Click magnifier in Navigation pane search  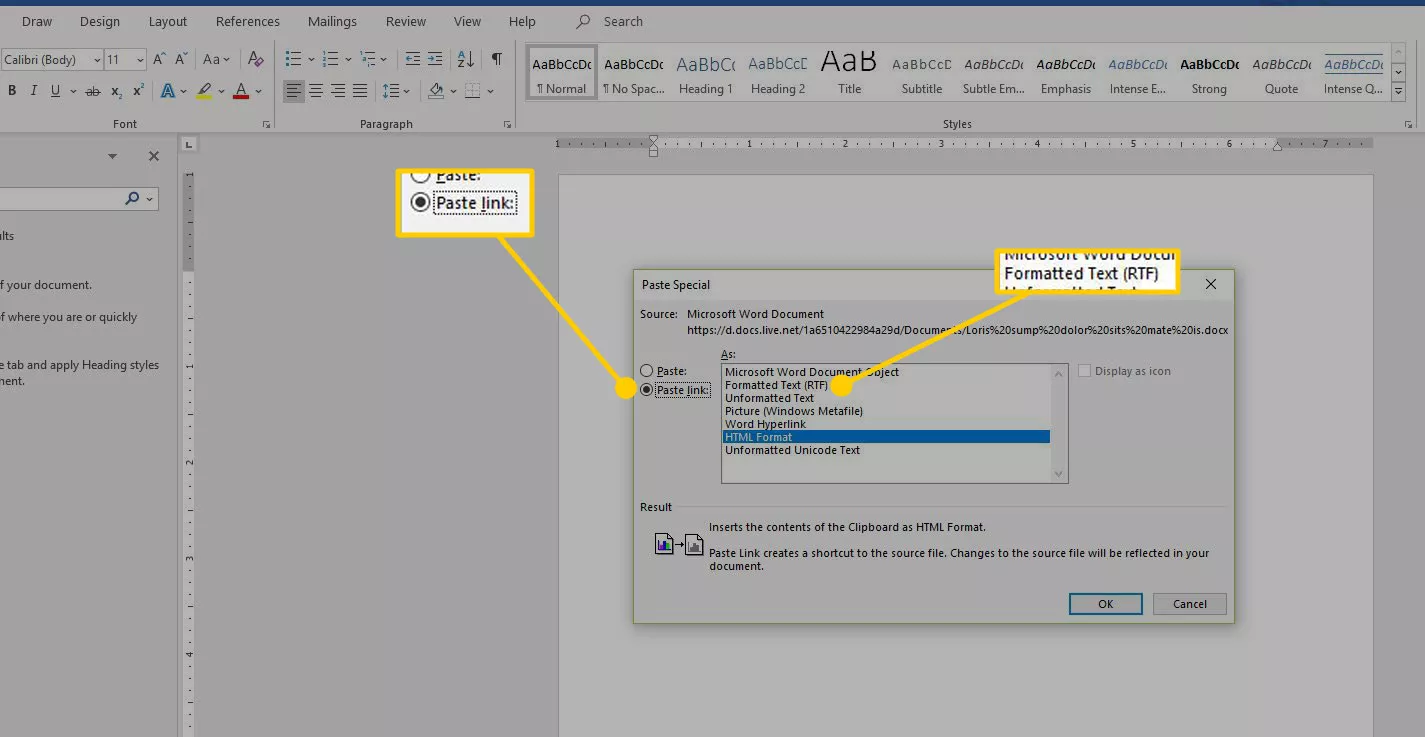click(x=132, y=199)
